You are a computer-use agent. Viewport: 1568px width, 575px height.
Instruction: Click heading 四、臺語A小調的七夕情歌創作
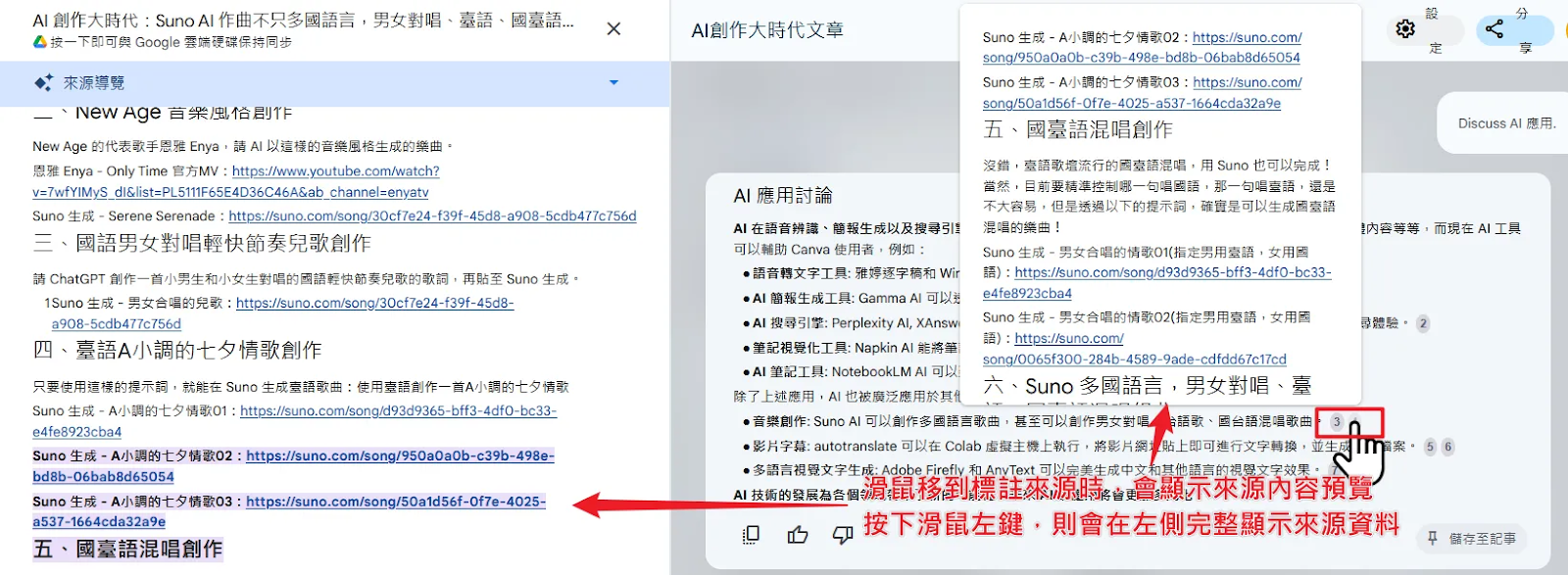point(177,350)
